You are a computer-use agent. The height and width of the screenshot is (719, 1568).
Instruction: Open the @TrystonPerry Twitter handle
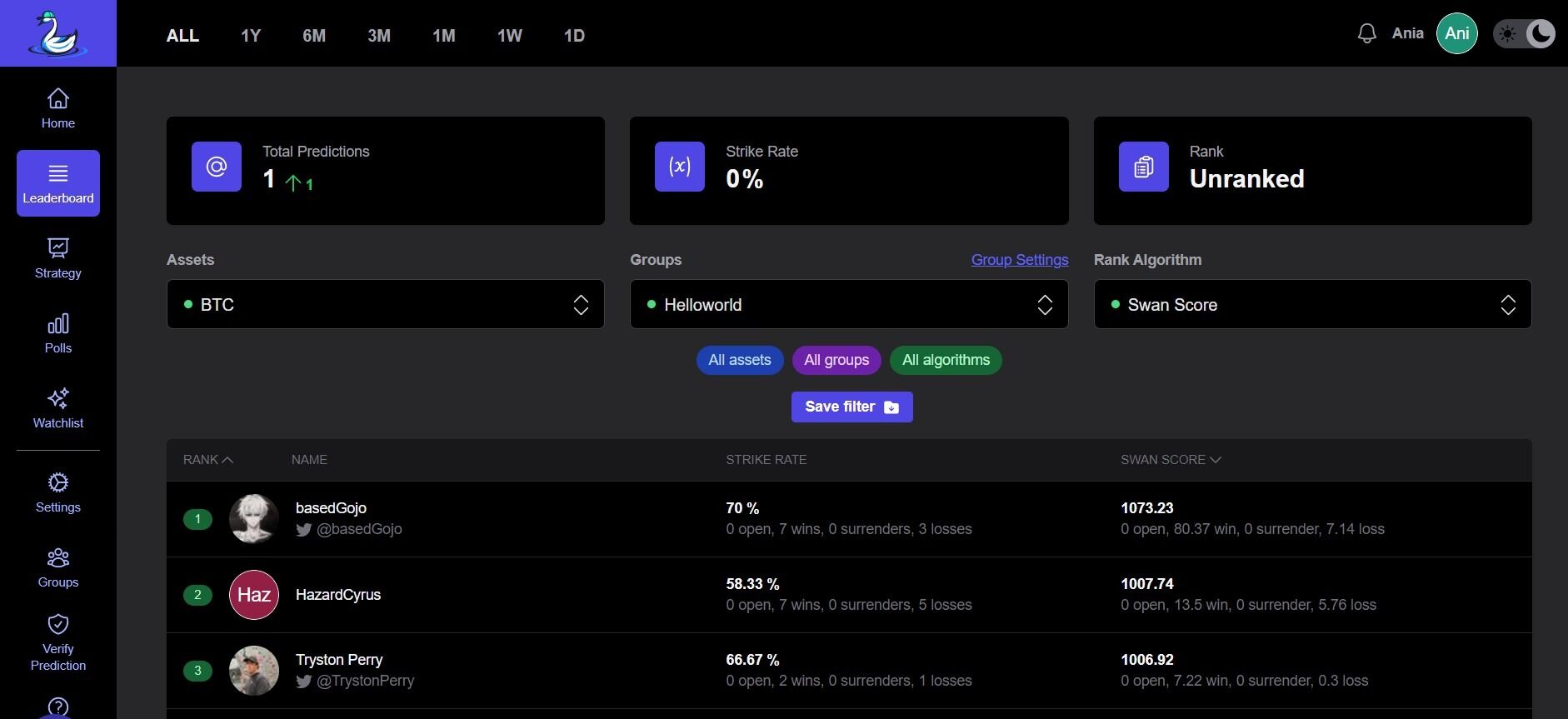click(365, 681)
